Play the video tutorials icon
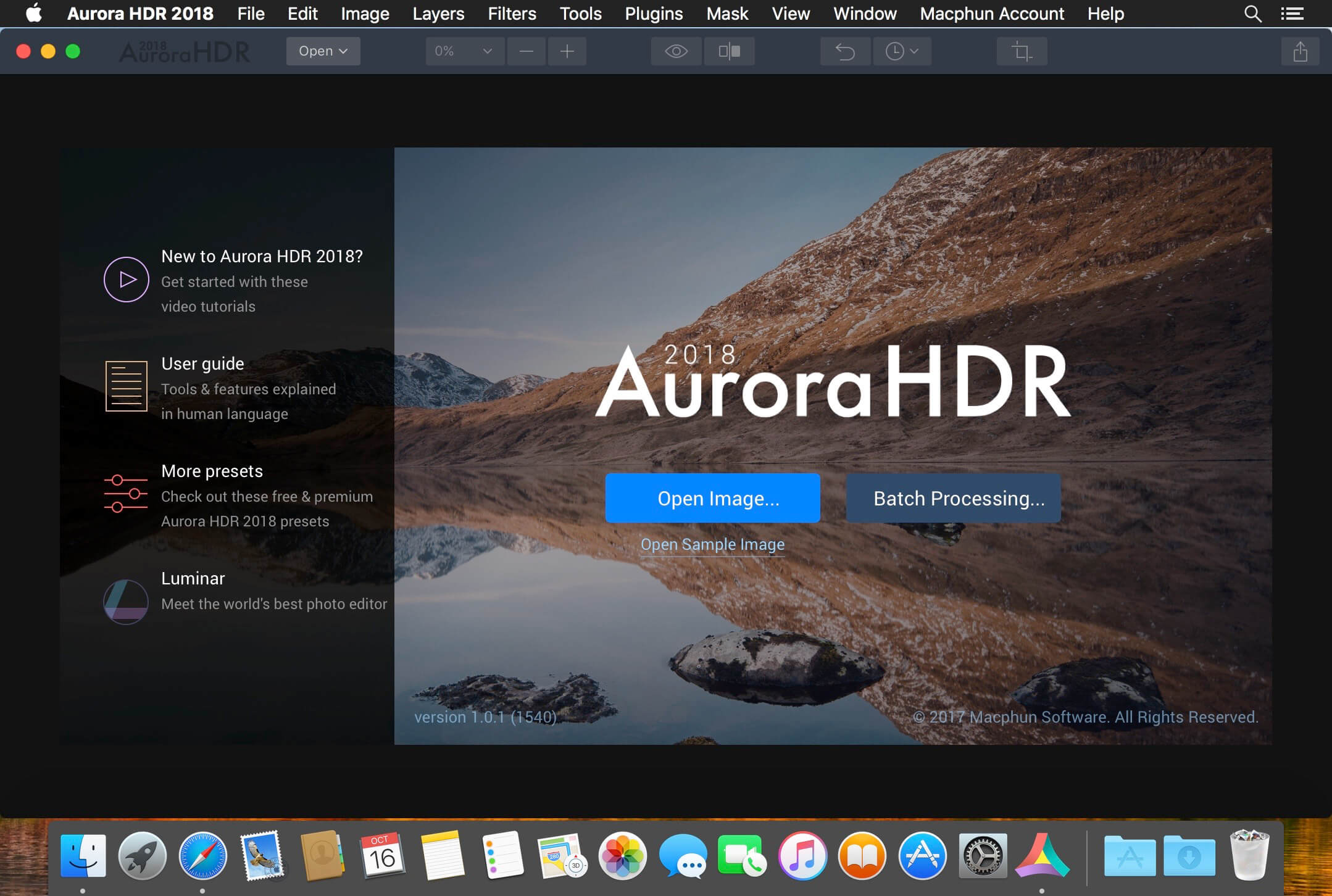Screen dimensions: 1332x896 point(126,280)
